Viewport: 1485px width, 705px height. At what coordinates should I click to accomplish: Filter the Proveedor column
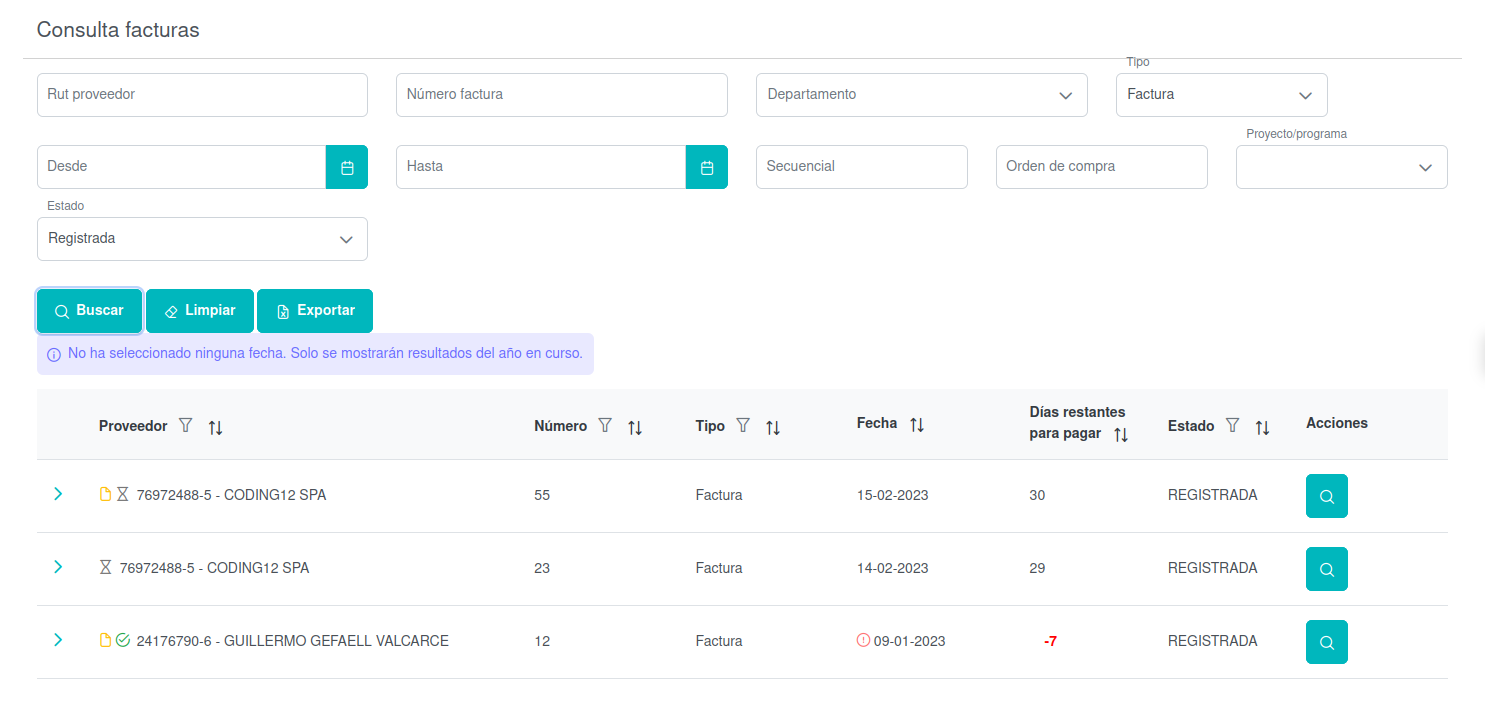[185, 425]
